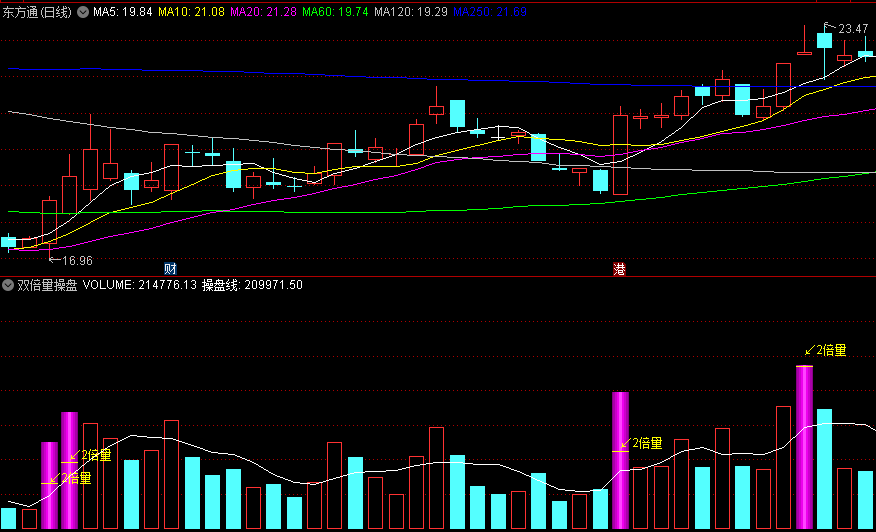
Task: Click the 23.47 high price label
Action: (x=854, y=28)
